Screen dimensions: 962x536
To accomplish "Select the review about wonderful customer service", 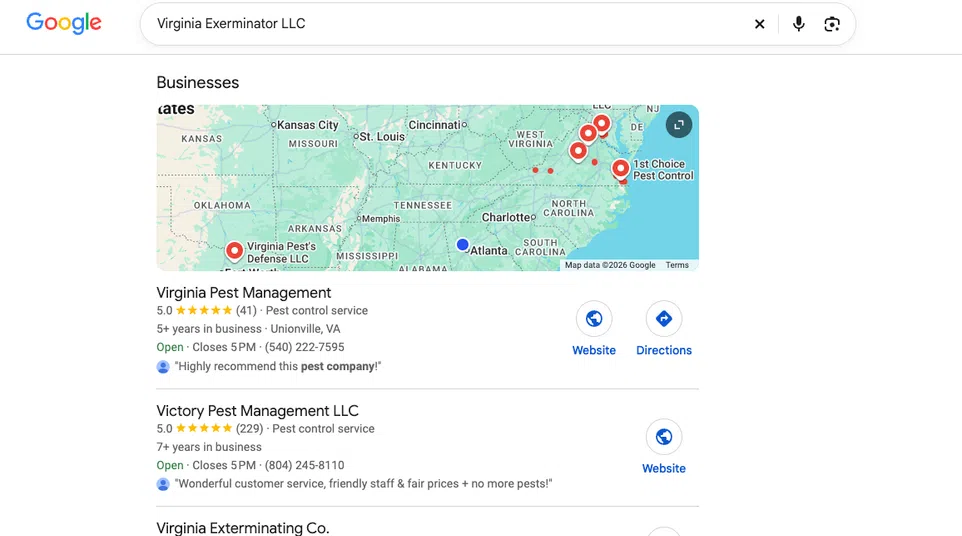I will click(x=363, y=484).
